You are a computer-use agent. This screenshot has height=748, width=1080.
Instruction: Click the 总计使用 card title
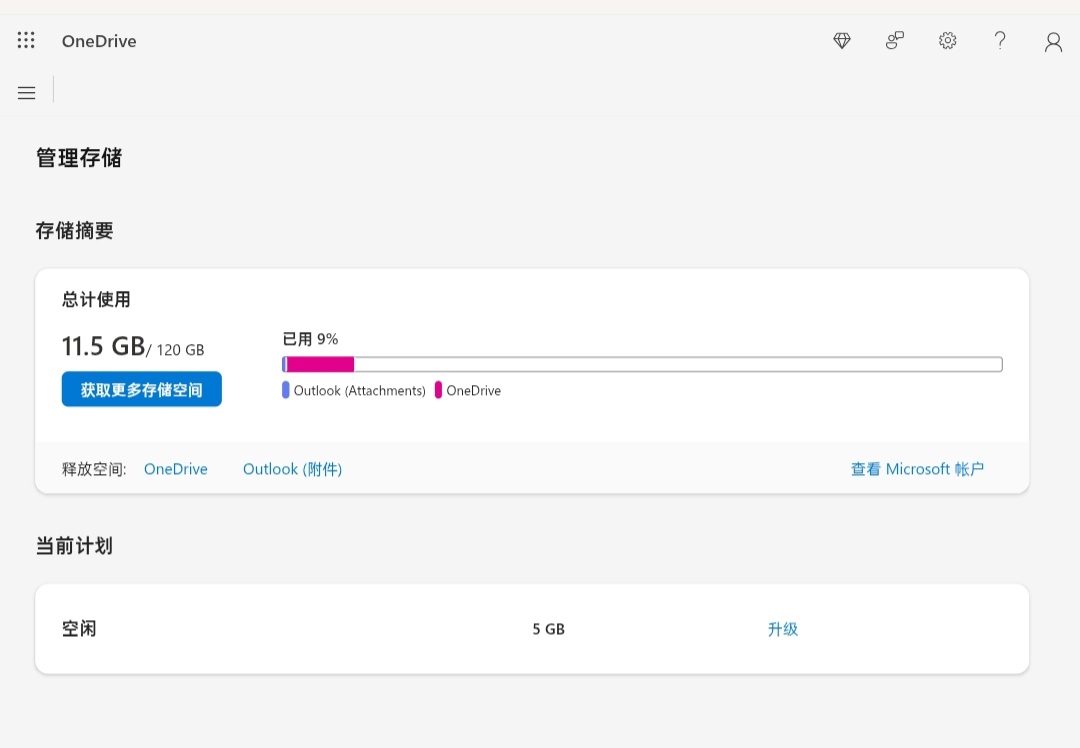96,299
